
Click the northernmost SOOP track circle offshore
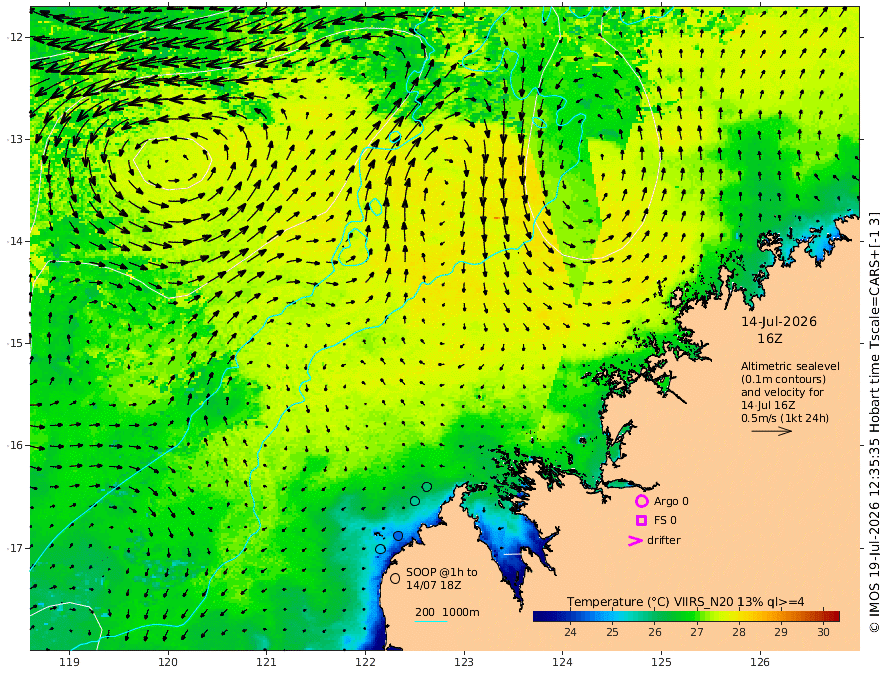(427, 486)
